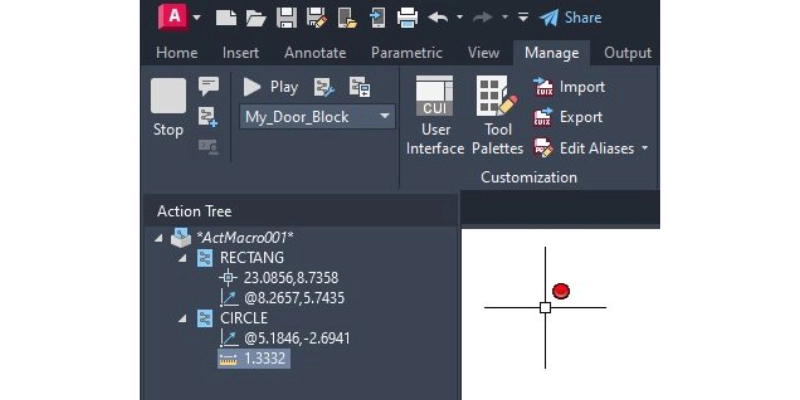Click the Customization panel title
800x400 pixels.
point(529,178)
